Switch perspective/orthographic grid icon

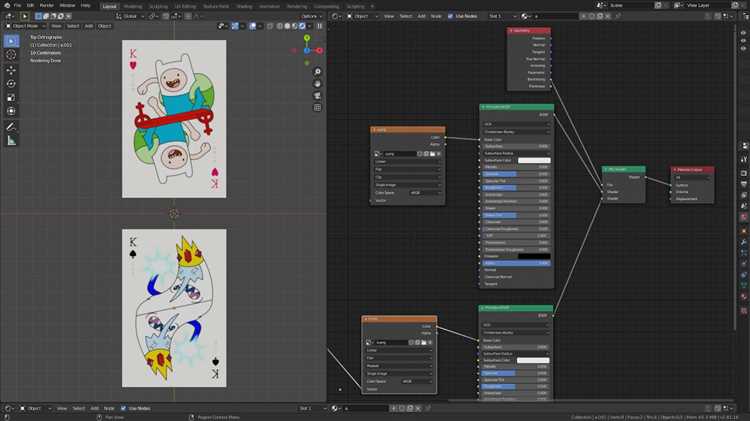317,108
